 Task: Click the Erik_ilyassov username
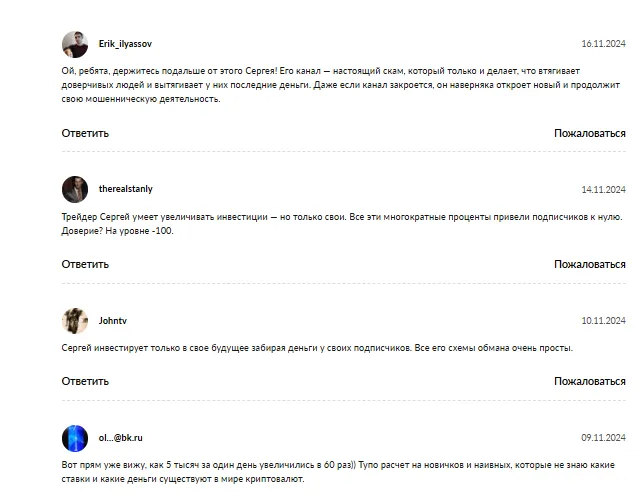click(125, 44)
